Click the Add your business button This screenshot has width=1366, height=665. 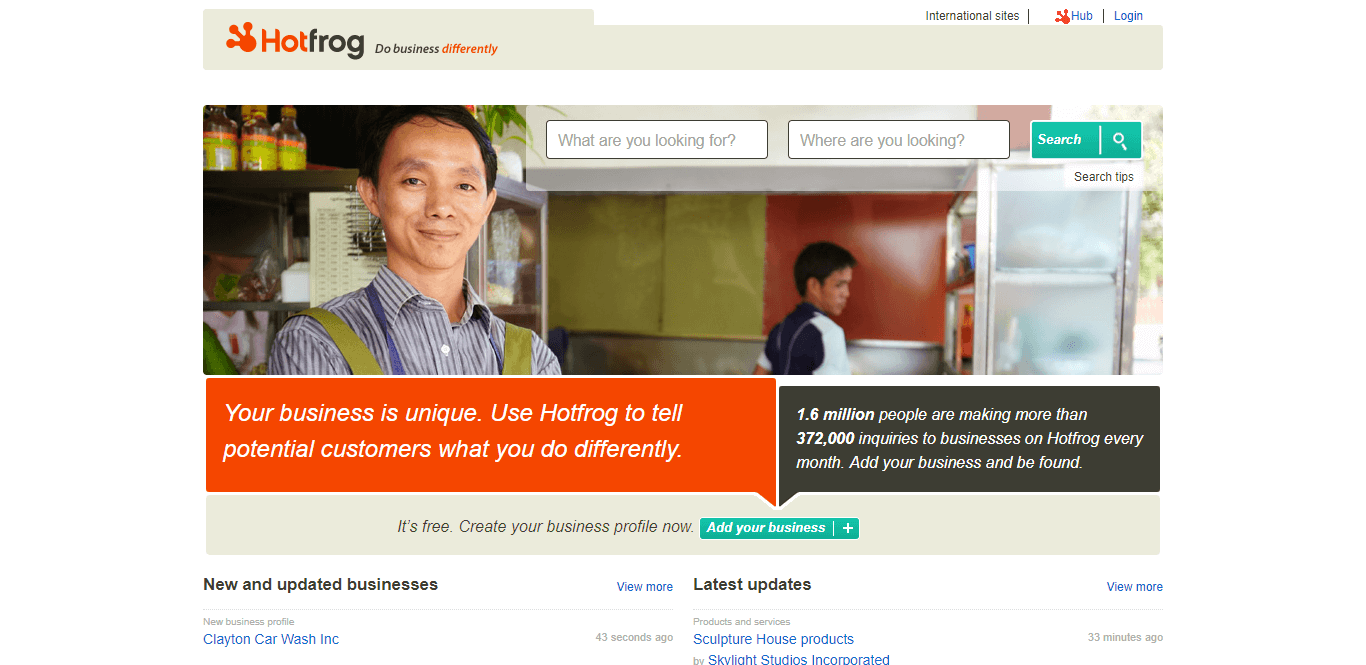click(779, 528)
